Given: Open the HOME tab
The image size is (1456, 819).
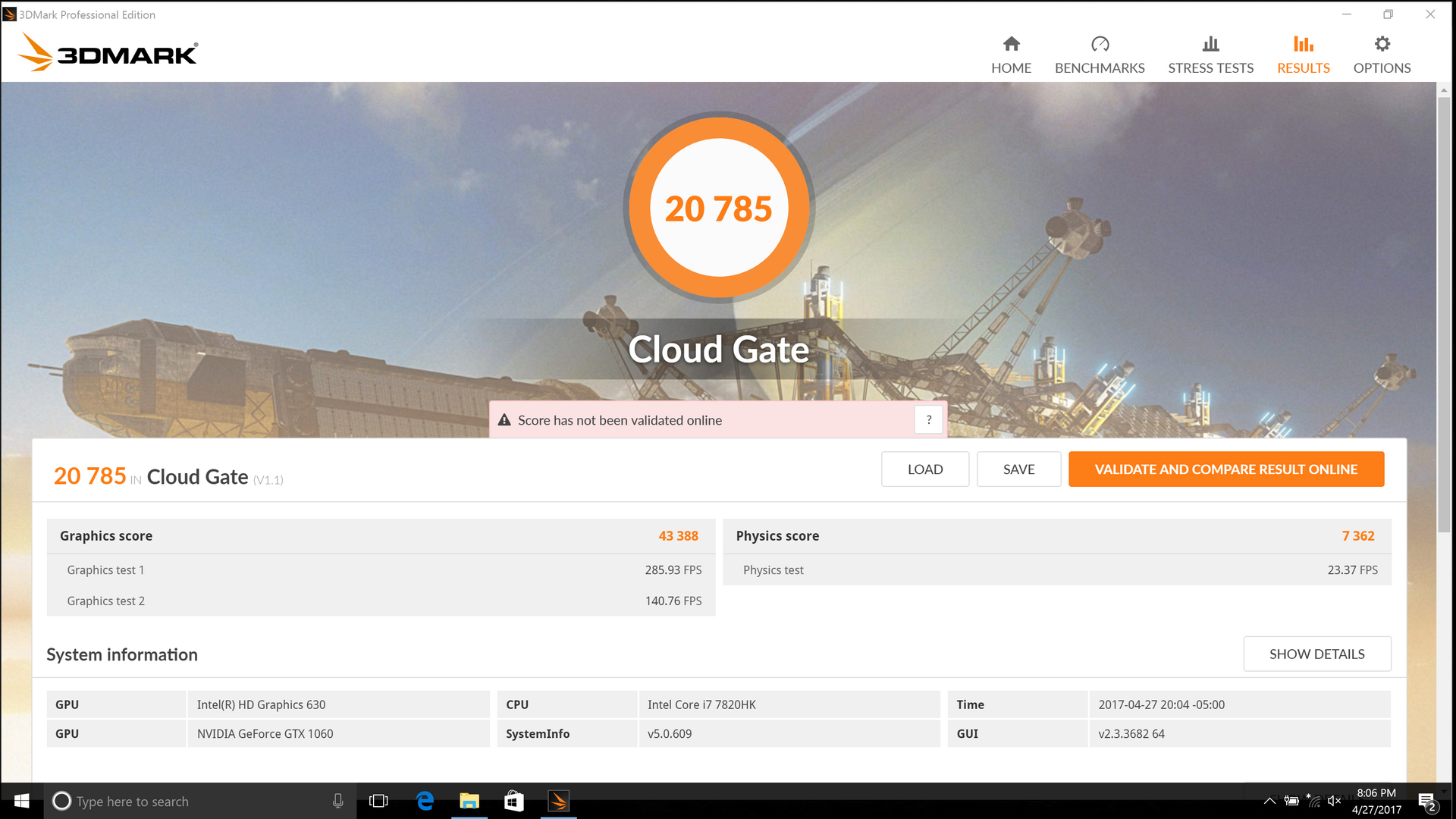Looking at the screenshot, I should pos(1011,55).
